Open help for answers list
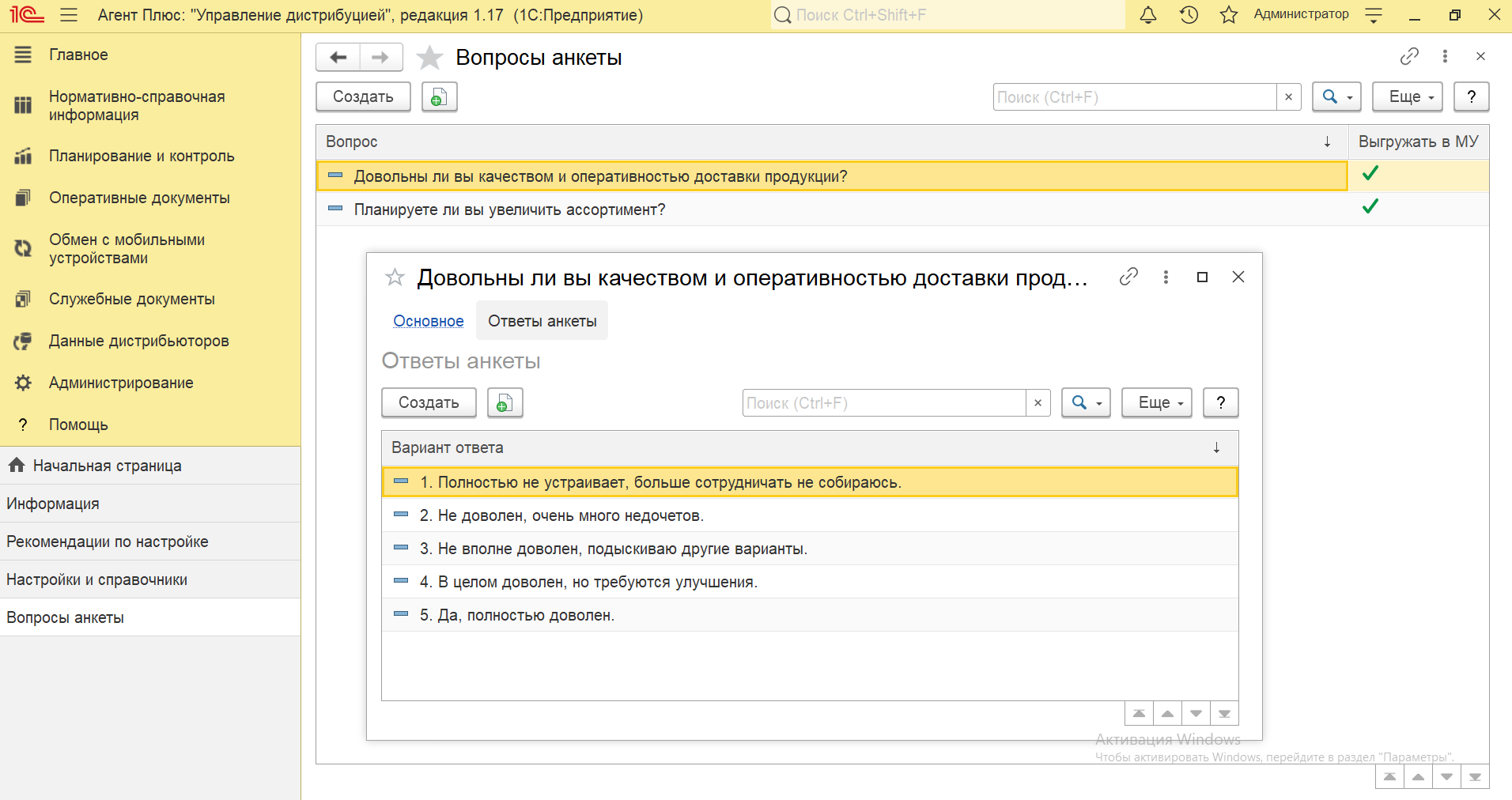Screen dimensions: 1512x800 pyautogui.click(x=1220, y=402)
